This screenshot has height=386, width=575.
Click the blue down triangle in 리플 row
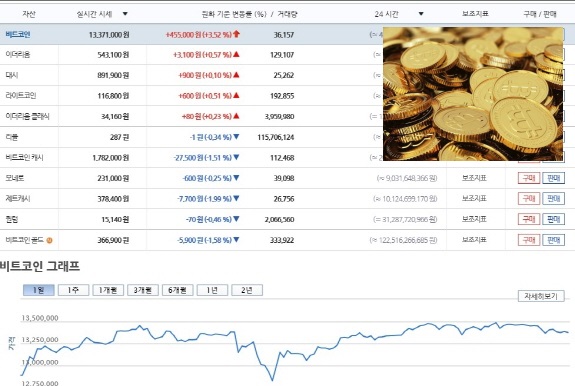click(x=236, y=137)
